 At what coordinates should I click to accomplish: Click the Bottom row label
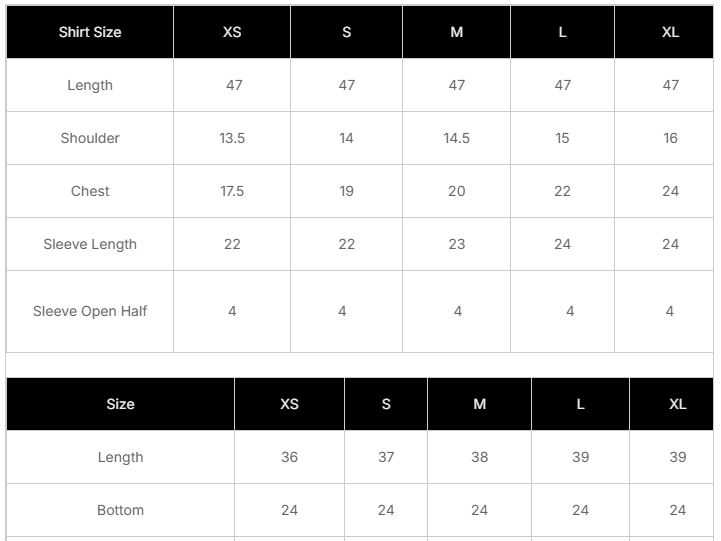click(120, 510)
